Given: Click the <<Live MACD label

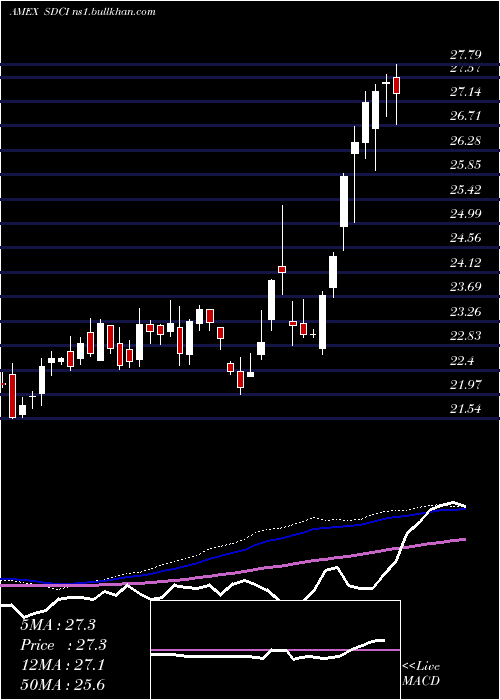Looking at the screenshot, I should [421, 673].
